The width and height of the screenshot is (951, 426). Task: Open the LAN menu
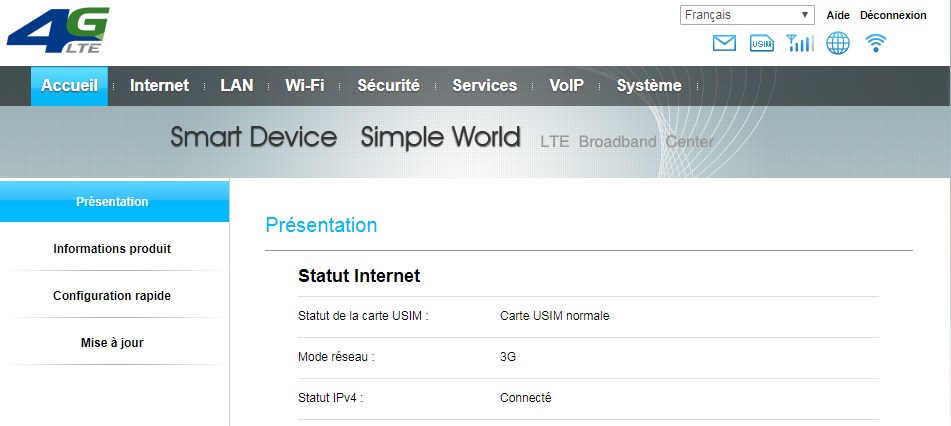coord(237,86)
